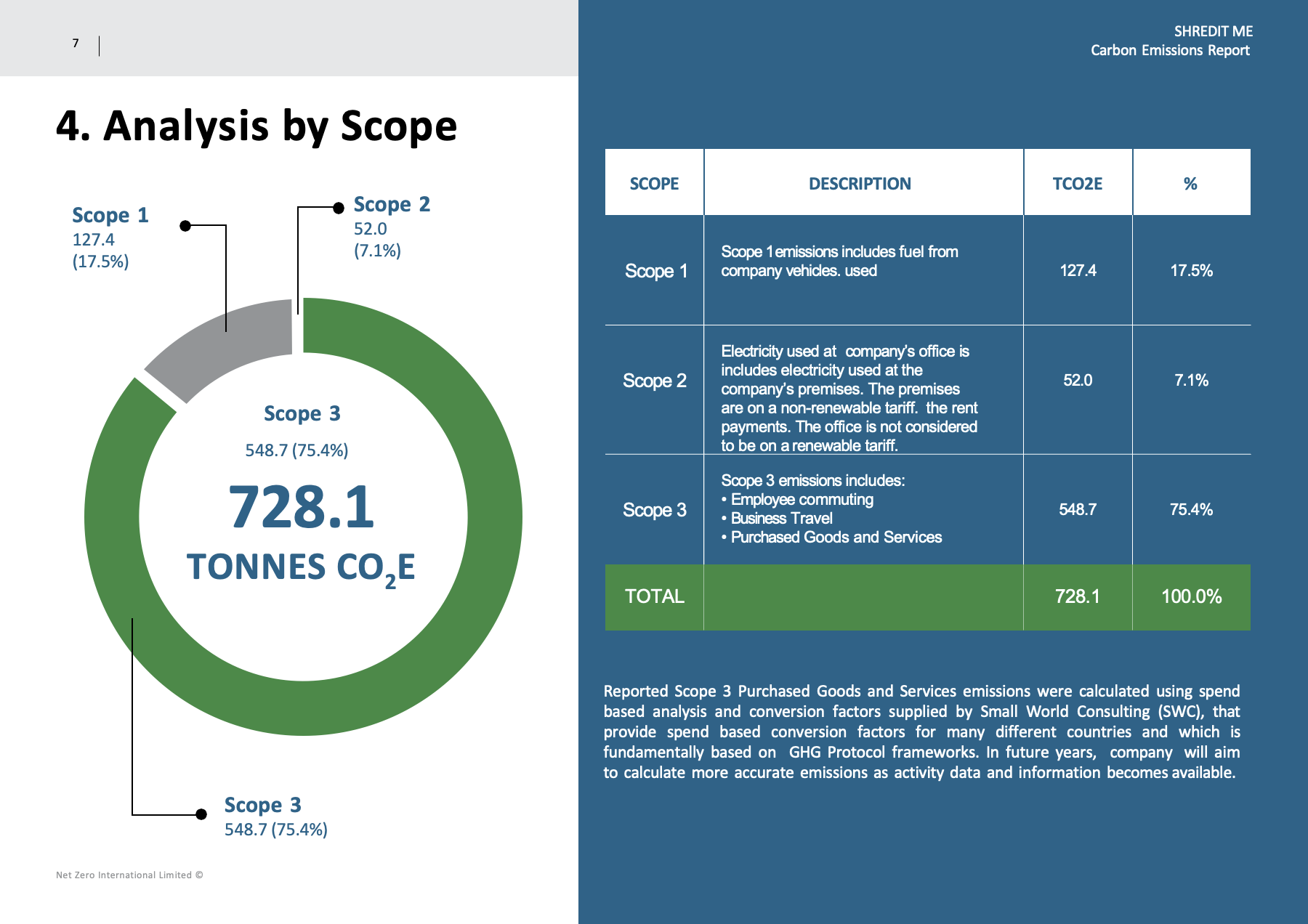The height and width of the screenshot is (924, 1308).
Task: Click the bottom Scope 3 callout dot
Action: 201,814
